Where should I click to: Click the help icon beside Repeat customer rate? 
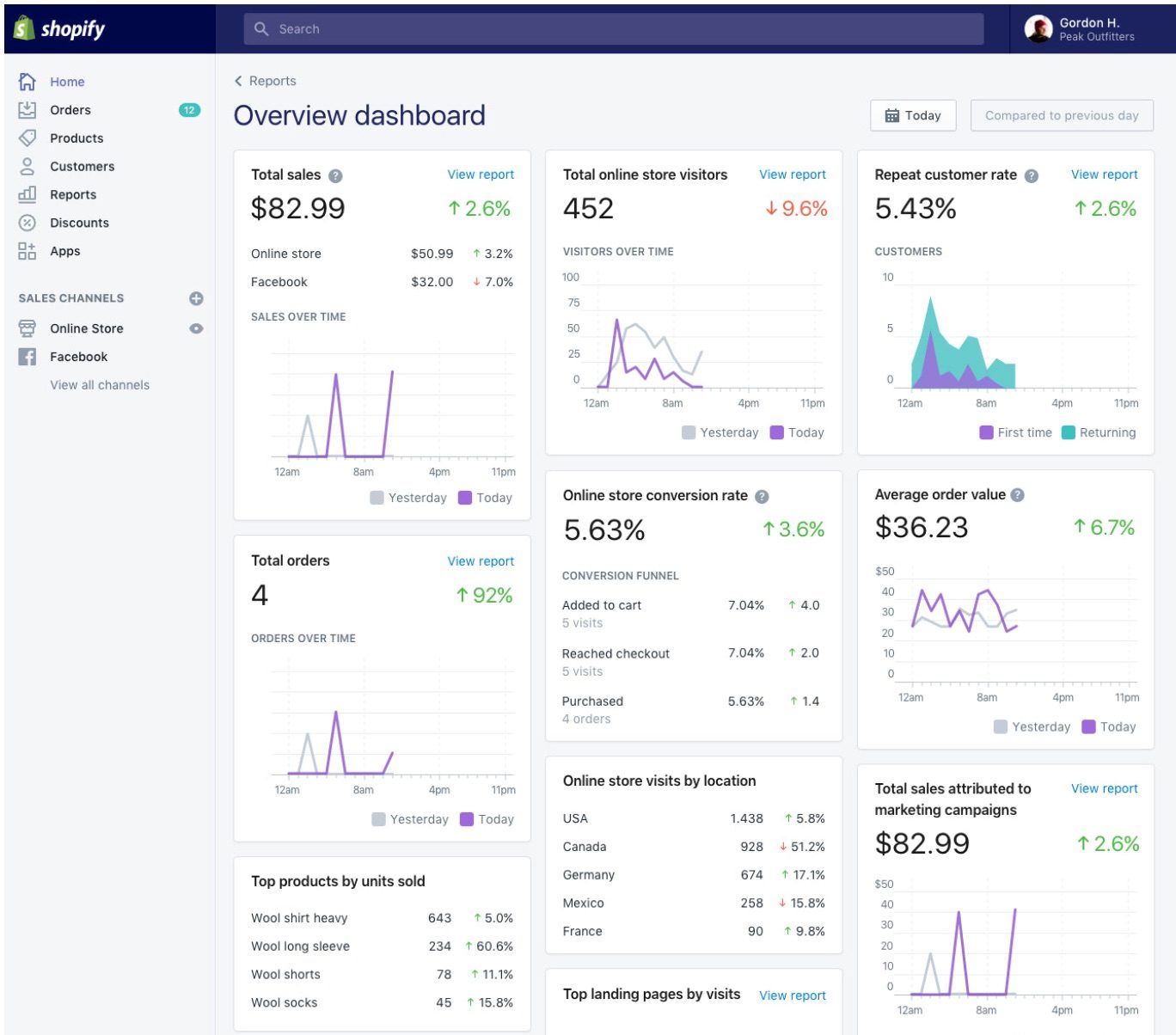[1032, 175]
